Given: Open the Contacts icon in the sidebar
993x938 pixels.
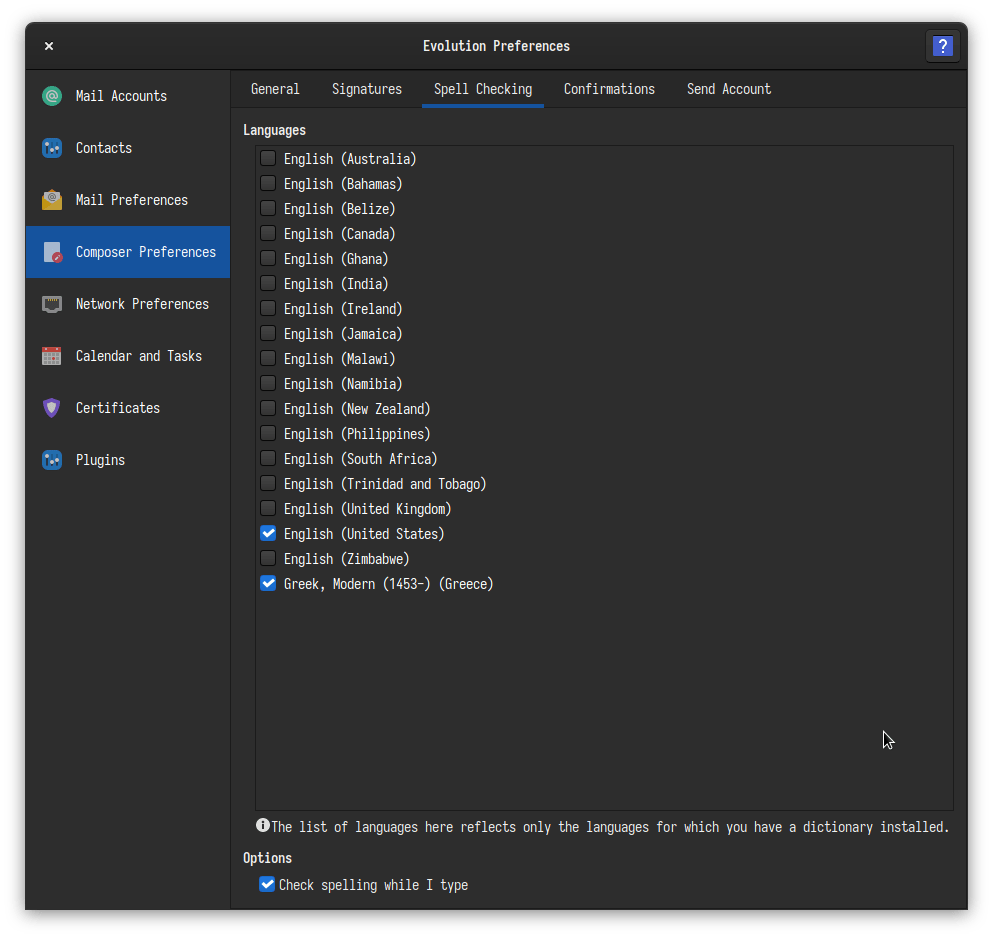Looking at the screenshot, I should pos(52,148).
